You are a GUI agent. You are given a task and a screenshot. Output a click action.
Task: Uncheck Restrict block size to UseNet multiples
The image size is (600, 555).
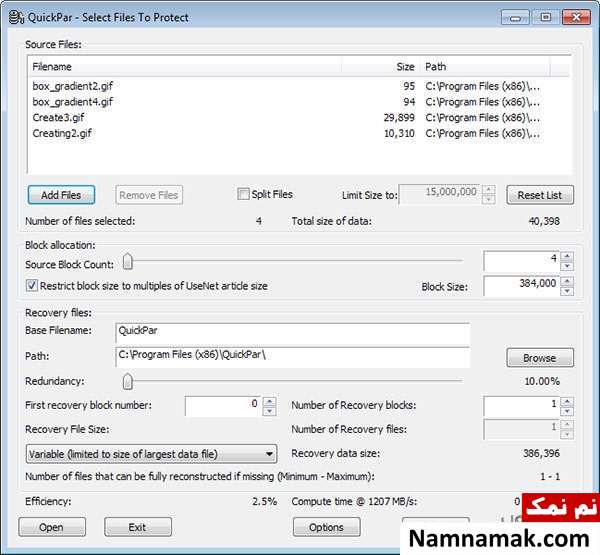coord(31,286)
